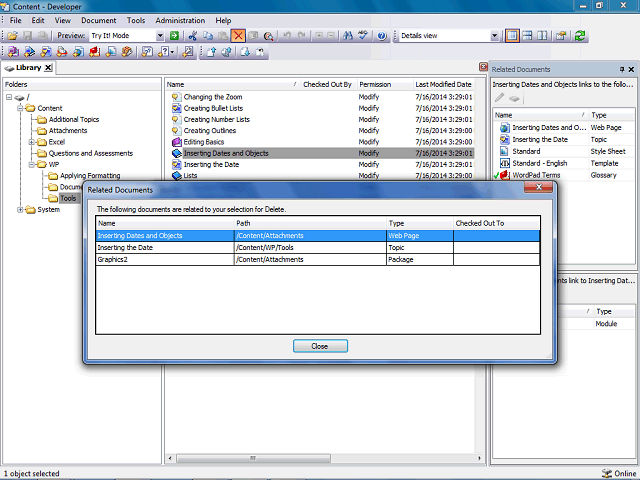The image size is (640, 480).
Task: Click the Undo arrow icon
Action: [x=287, y=36]
